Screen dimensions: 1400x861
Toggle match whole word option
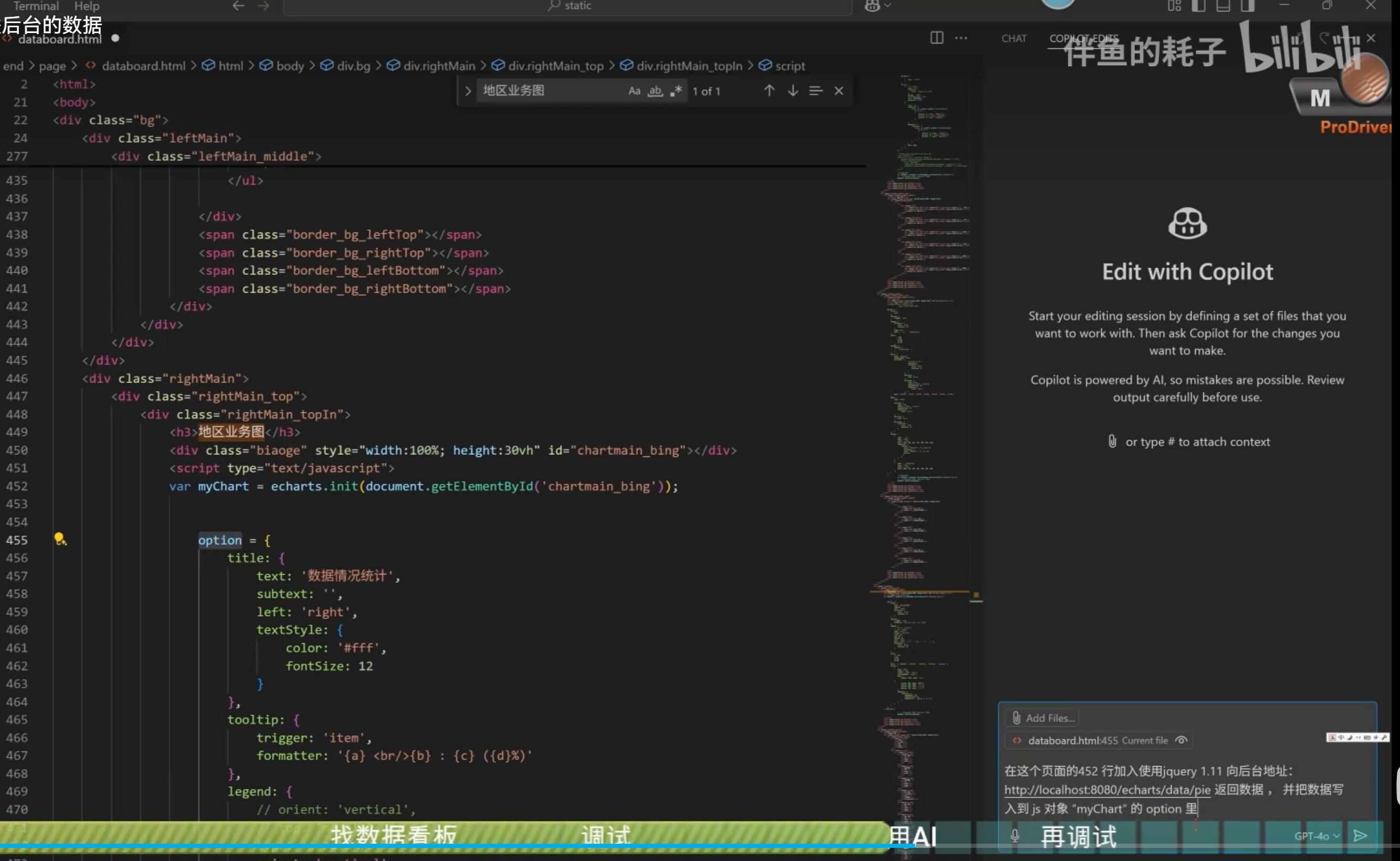[655, 91]
